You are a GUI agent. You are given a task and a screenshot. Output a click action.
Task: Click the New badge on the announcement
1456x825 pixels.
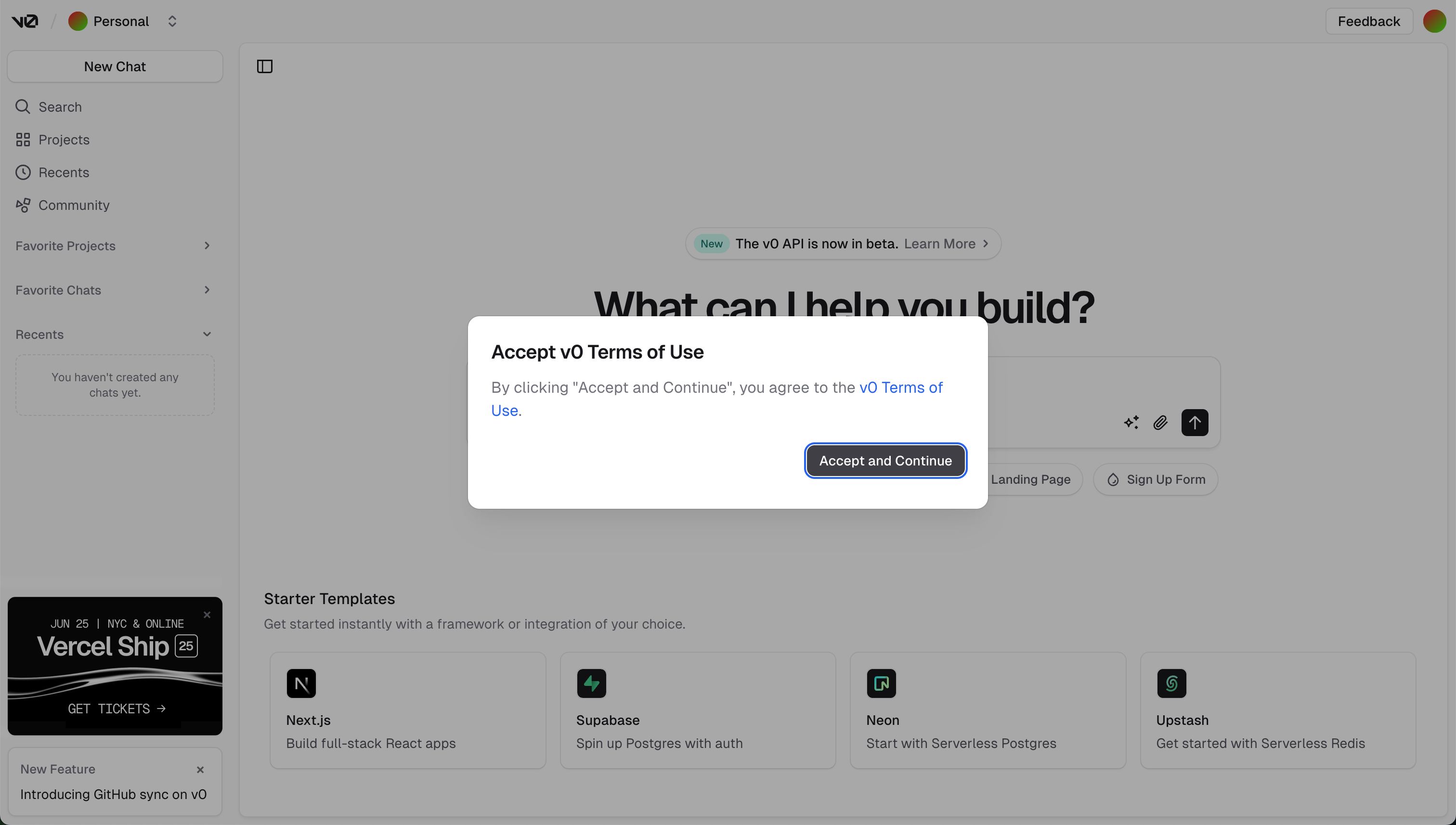tap(711, 244)
